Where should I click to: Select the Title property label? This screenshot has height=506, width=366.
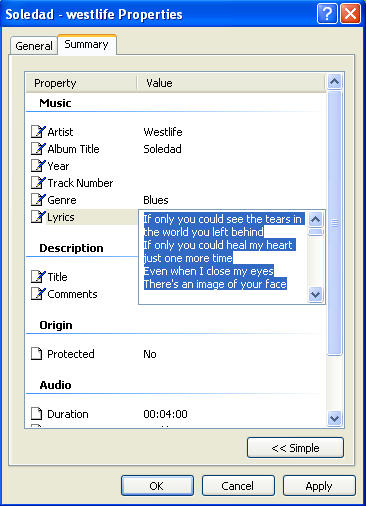coord(57,277)
